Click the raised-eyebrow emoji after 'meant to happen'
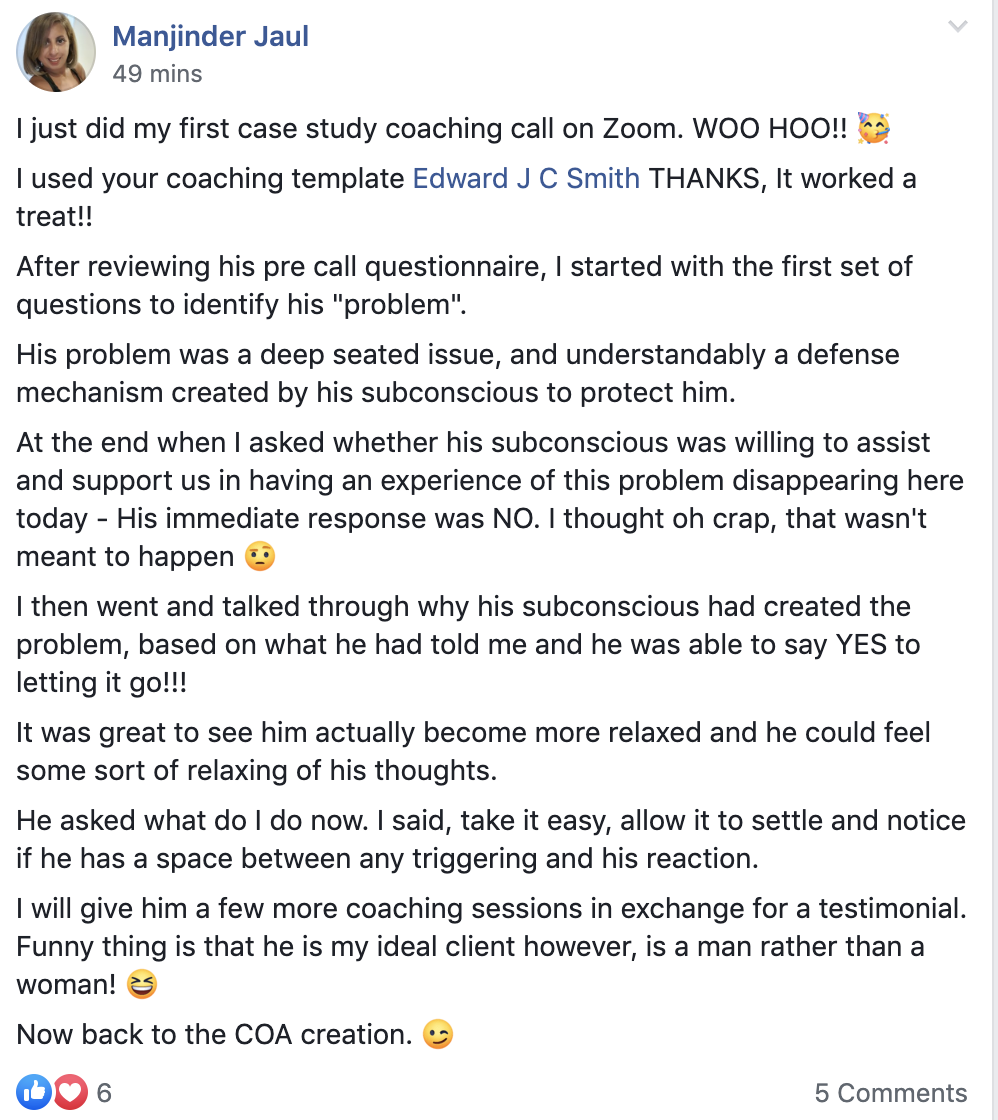Image resolution: width=998 pixels, height=1120 pixels. click(260, 555)
